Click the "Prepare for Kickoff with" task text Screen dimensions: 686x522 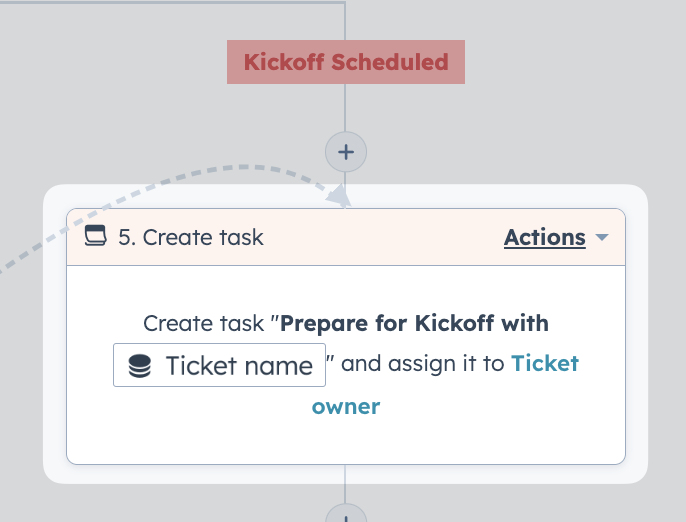(414, 323)
